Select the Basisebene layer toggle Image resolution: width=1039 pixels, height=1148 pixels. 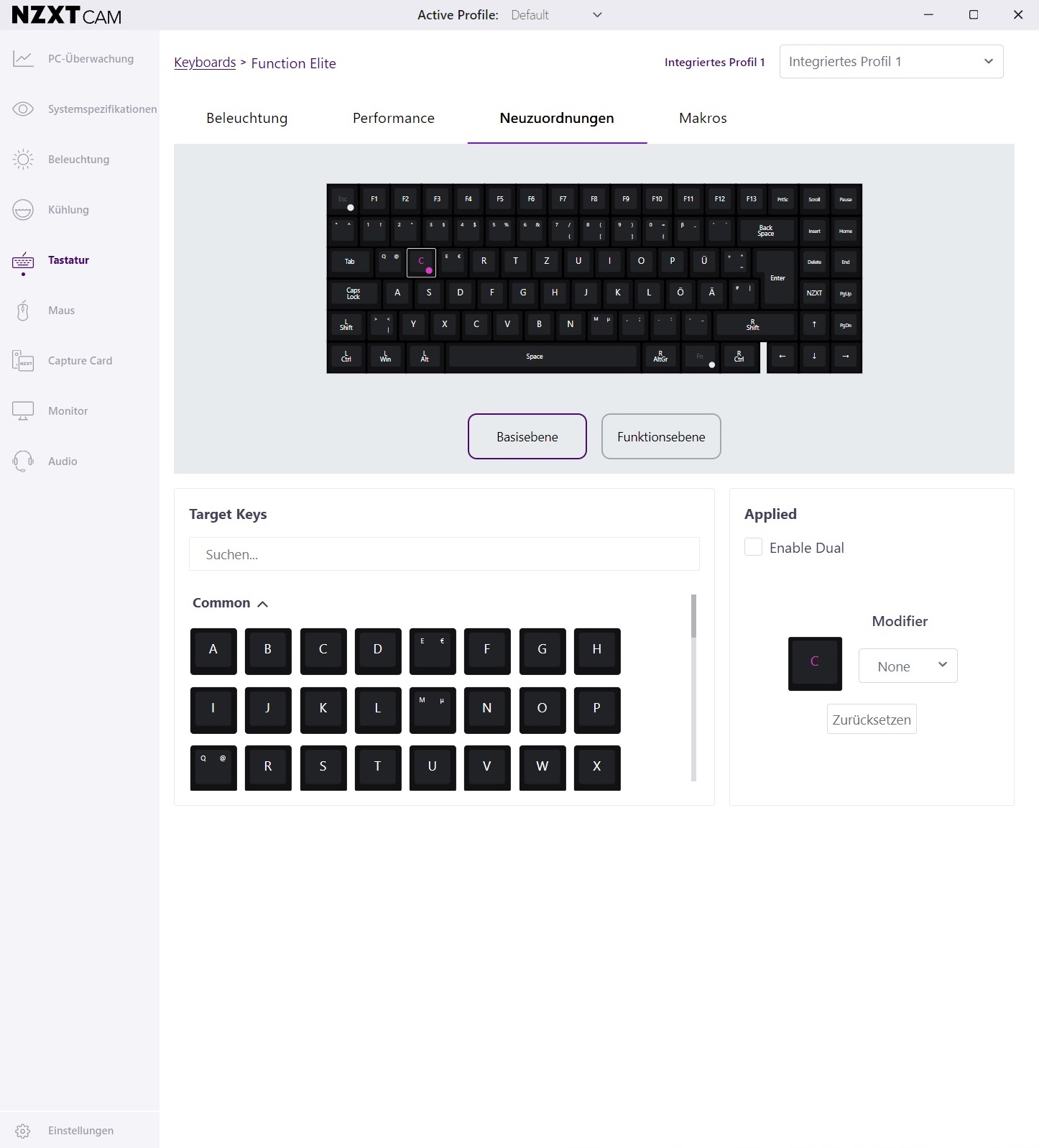(527, 436)
